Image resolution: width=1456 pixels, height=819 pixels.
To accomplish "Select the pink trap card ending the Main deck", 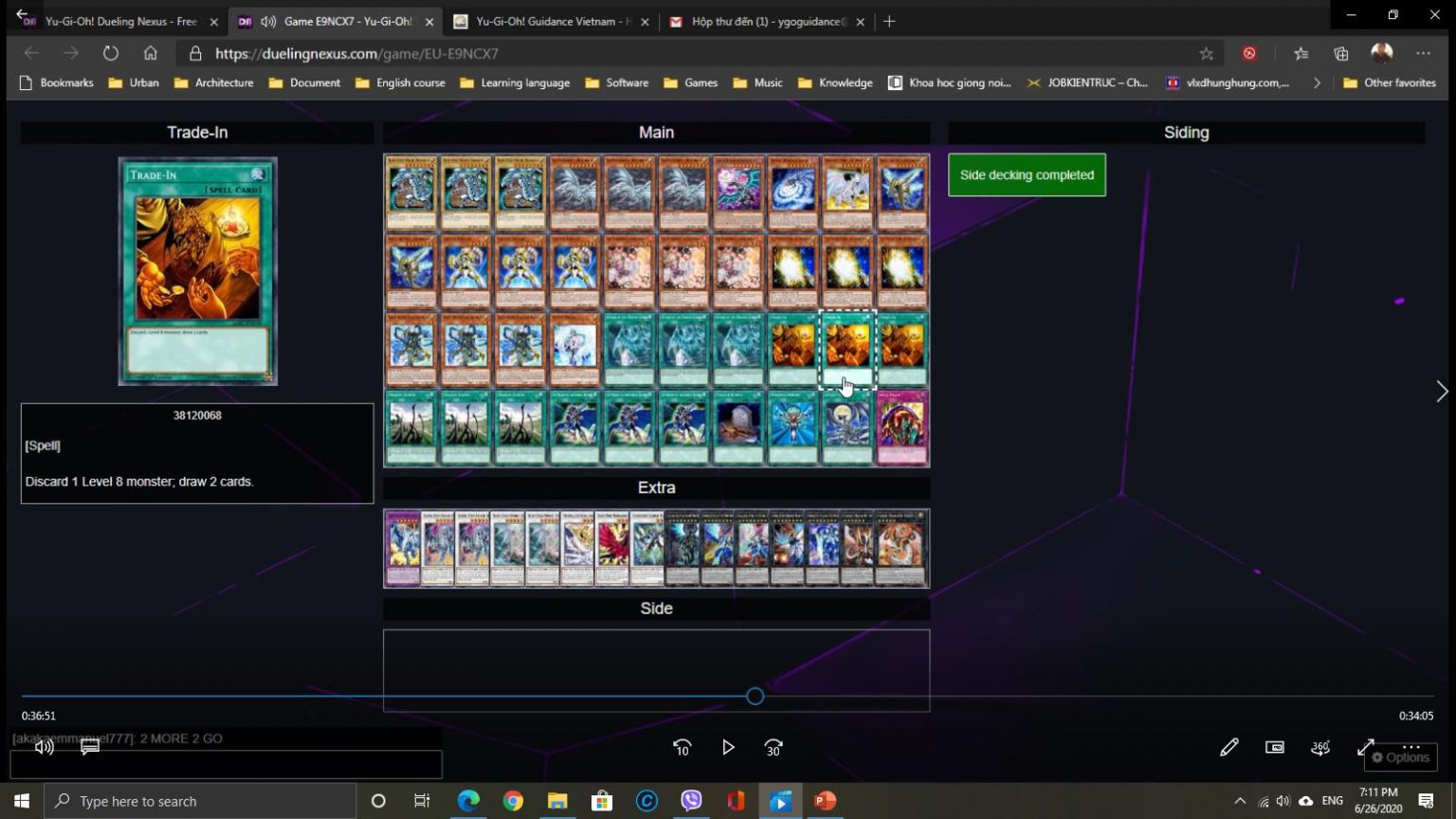I will point(901,428).
